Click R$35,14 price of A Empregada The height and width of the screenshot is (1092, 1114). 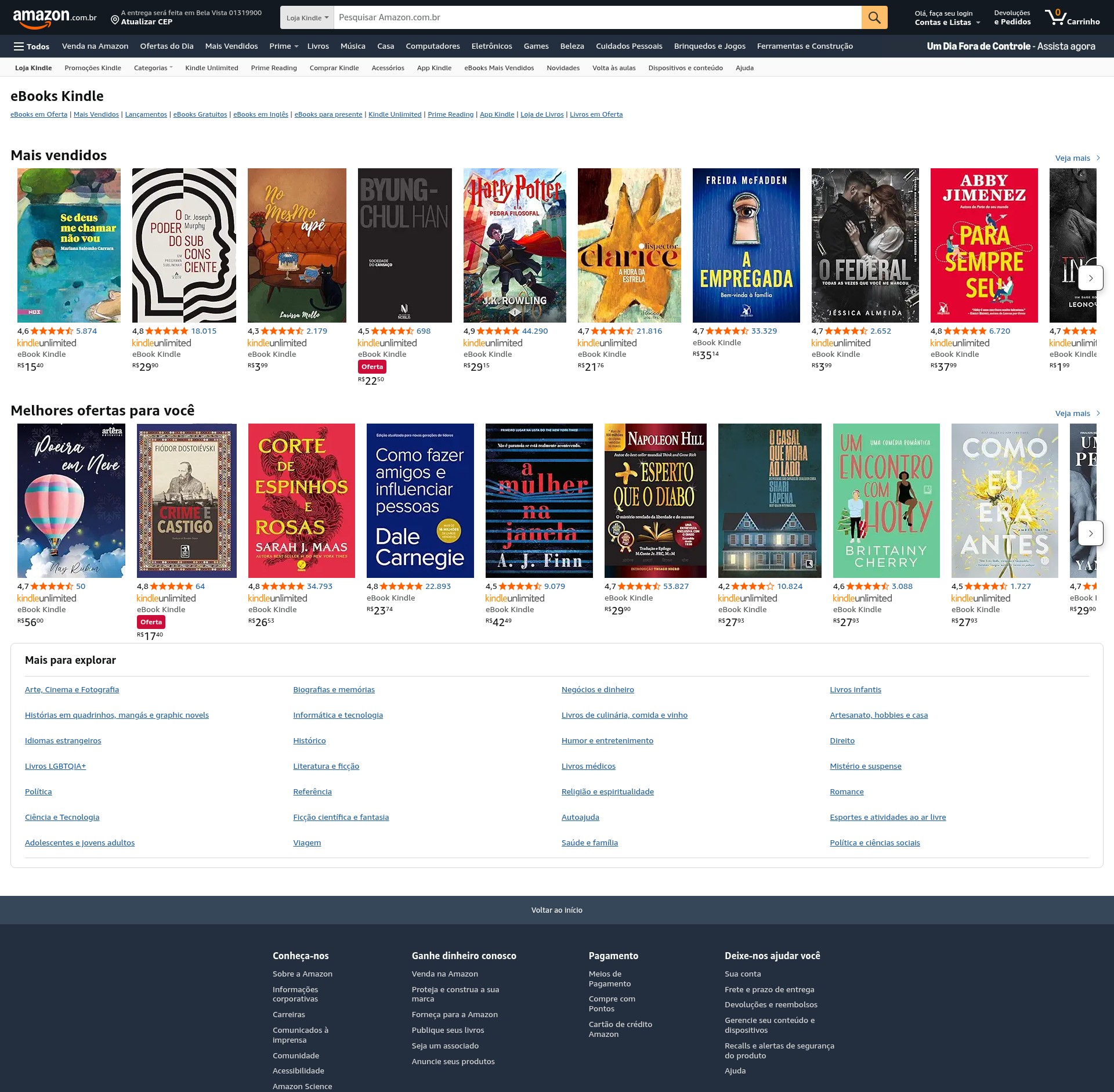706,355
